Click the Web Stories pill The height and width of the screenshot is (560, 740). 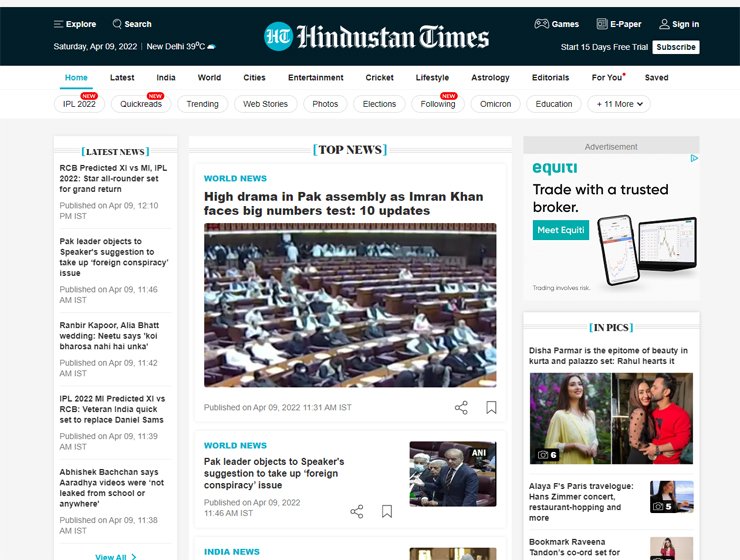click(265, 104)
